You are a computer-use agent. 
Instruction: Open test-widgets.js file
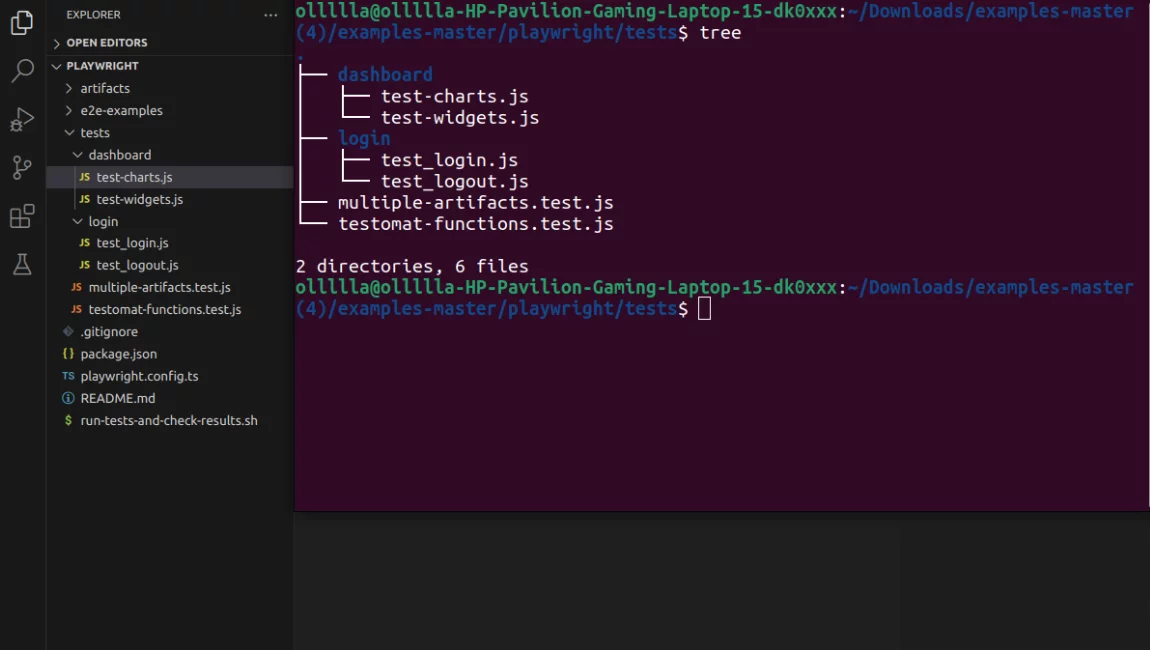pos(139,199)
